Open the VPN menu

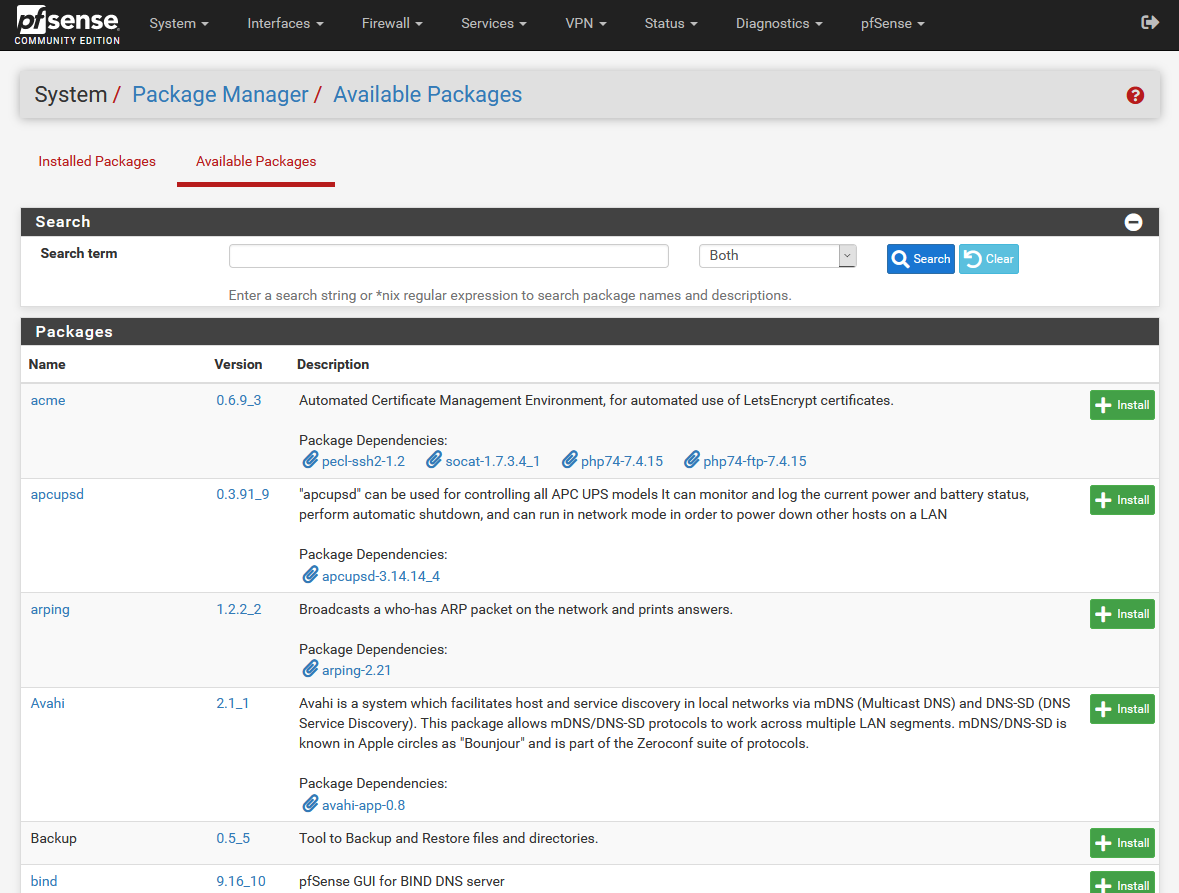click(x=585, y=23)
